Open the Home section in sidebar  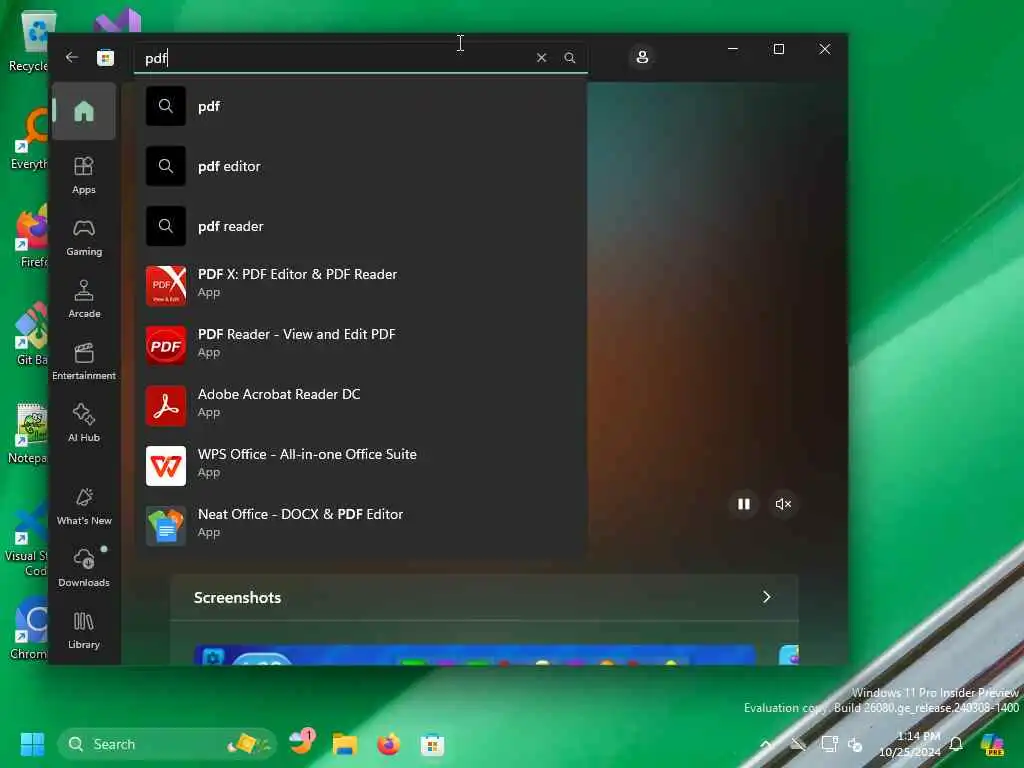[84, 111]
